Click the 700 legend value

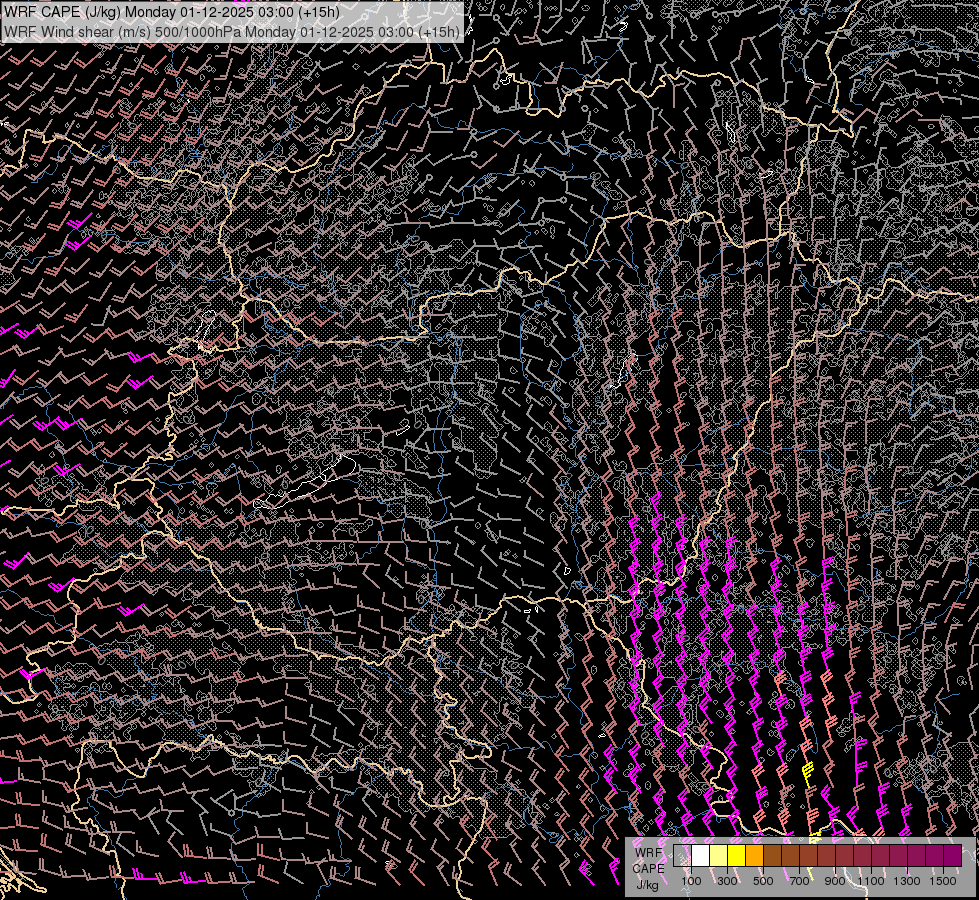click(799, 881)
